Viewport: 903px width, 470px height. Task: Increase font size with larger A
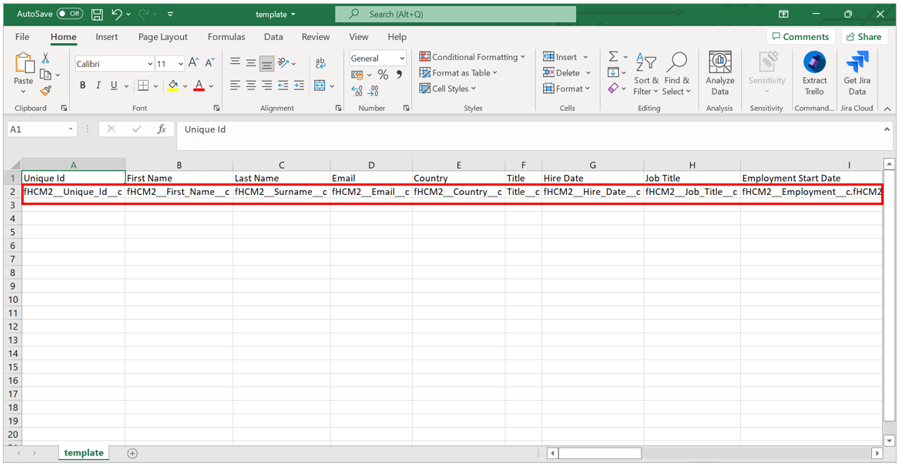[x=194, y=63]
